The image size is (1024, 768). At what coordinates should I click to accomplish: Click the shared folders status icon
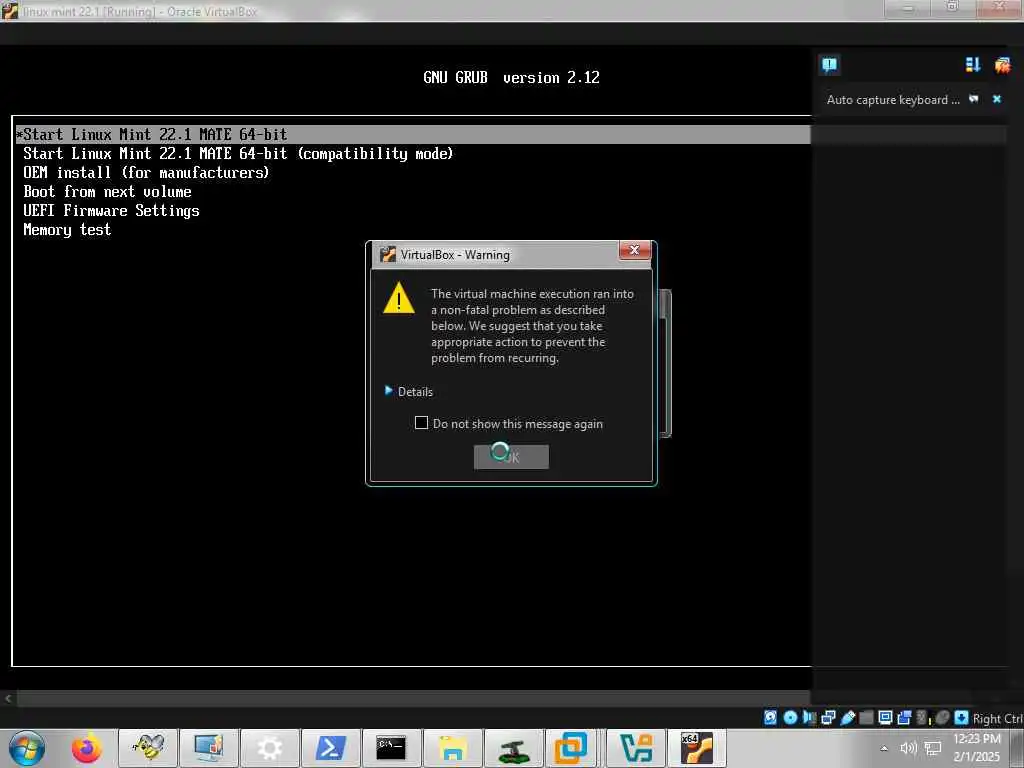tap(866, 717)
